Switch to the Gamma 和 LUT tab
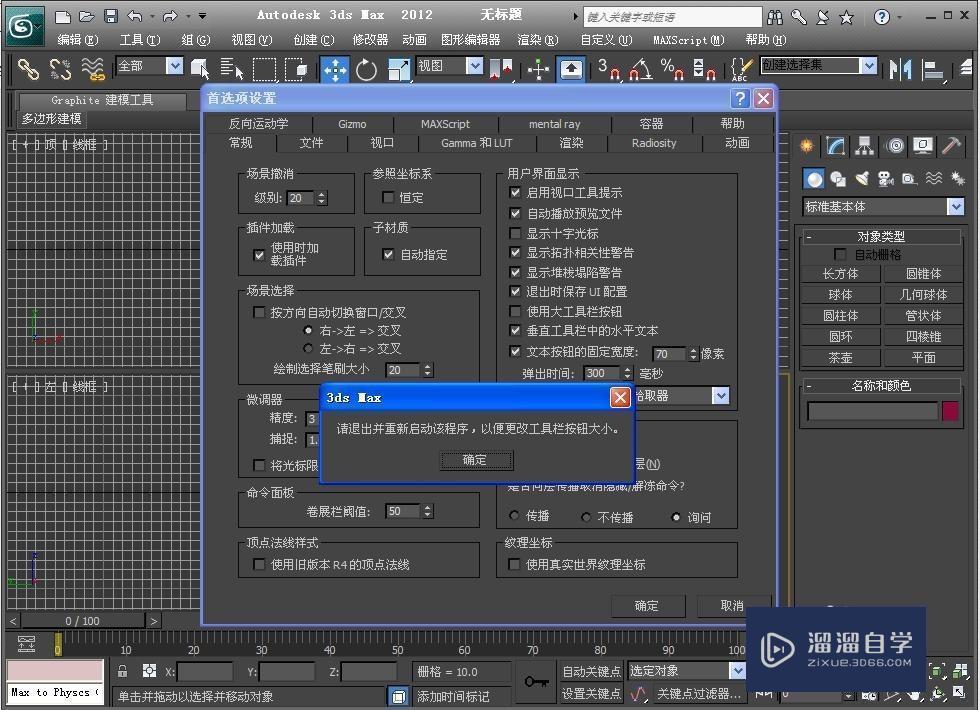This screenshot has height=710, width=980. pos(476,143)
